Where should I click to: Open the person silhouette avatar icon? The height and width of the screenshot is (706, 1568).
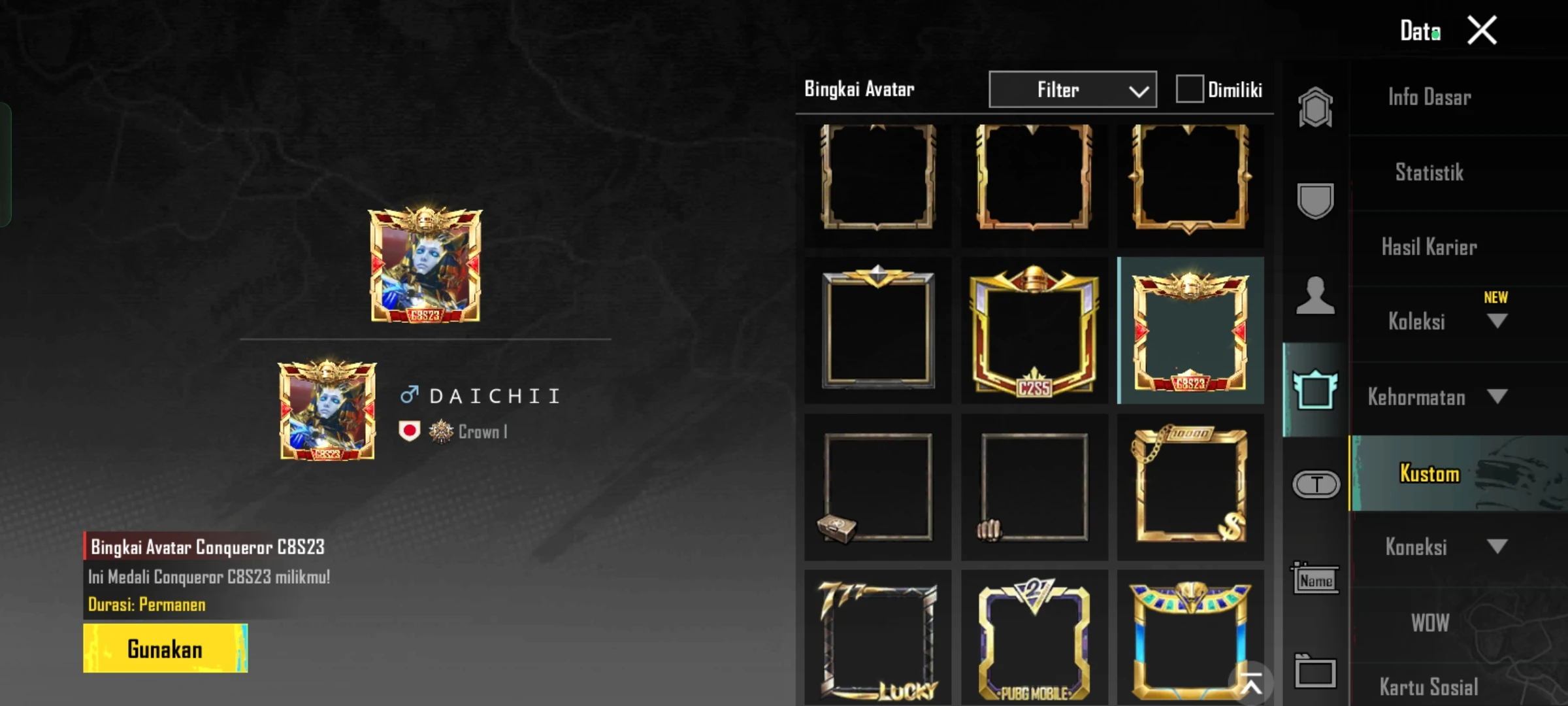point(1315,295)
